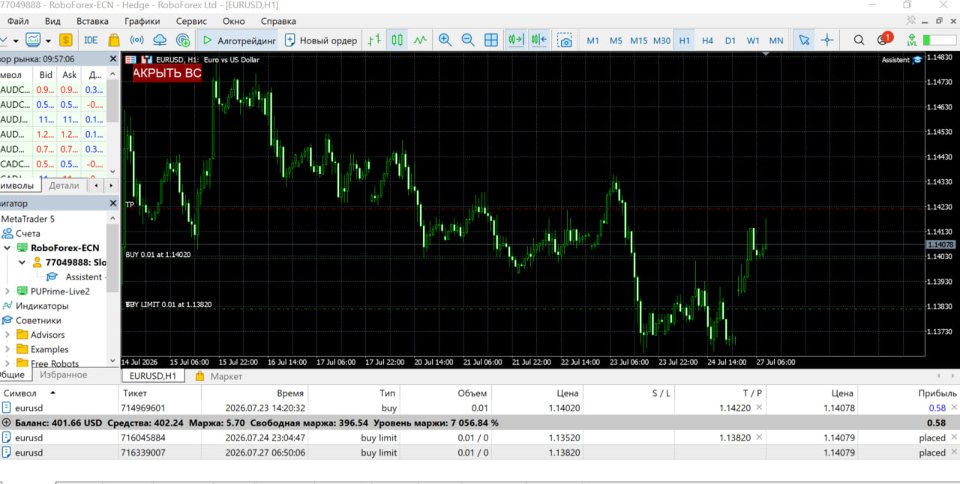Remove take profit on ticket 714969601

[759, 408]
